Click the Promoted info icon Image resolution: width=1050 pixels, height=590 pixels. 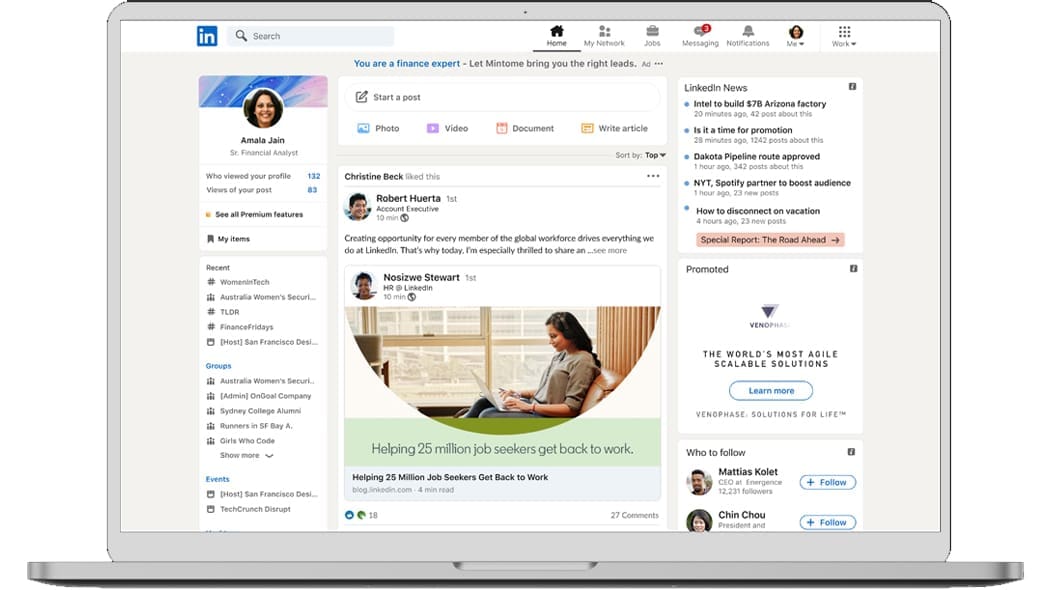click(853, 269)
